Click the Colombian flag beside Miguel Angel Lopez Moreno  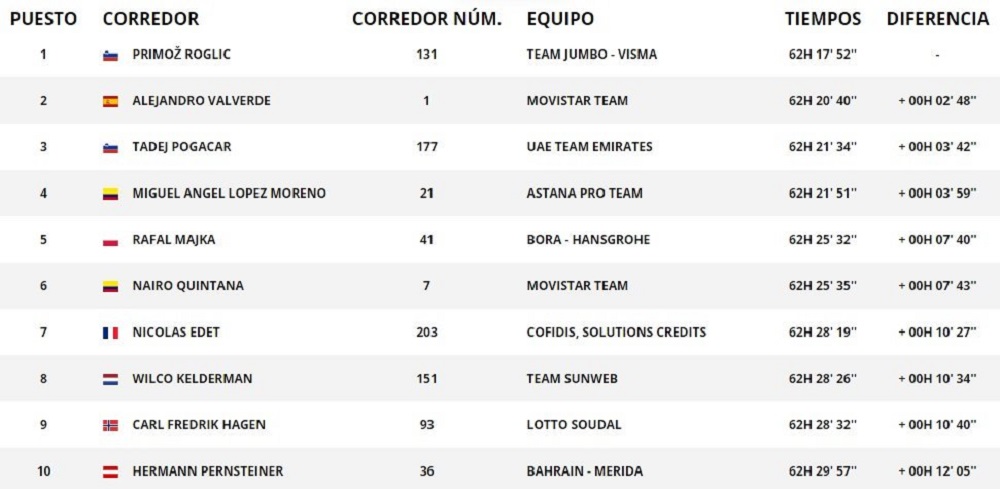[x=110, y=194]
